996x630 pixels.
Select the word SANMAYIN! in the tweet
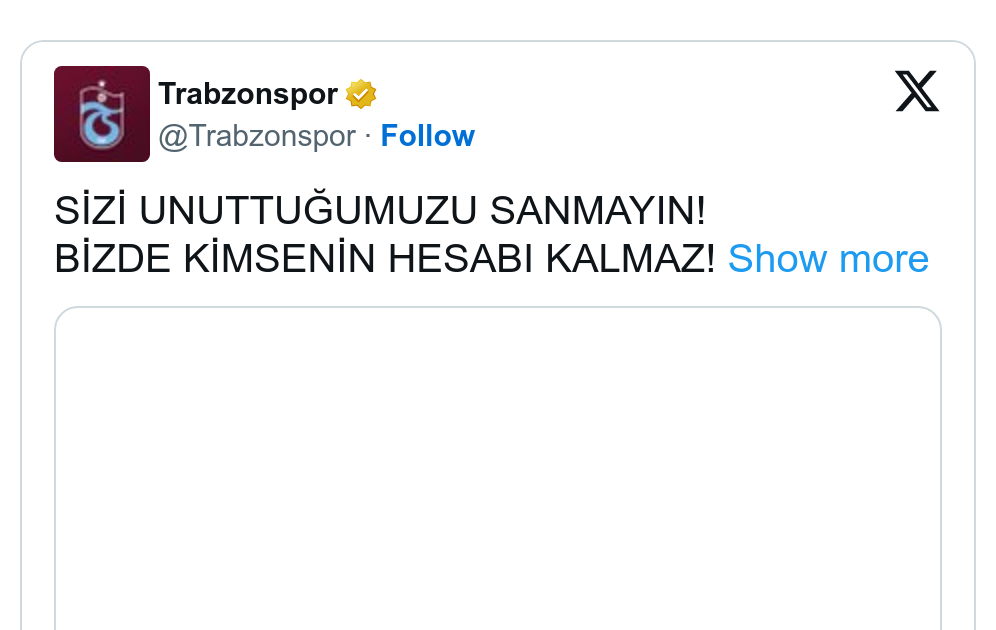pyautogui.click(x=598, y=210)
